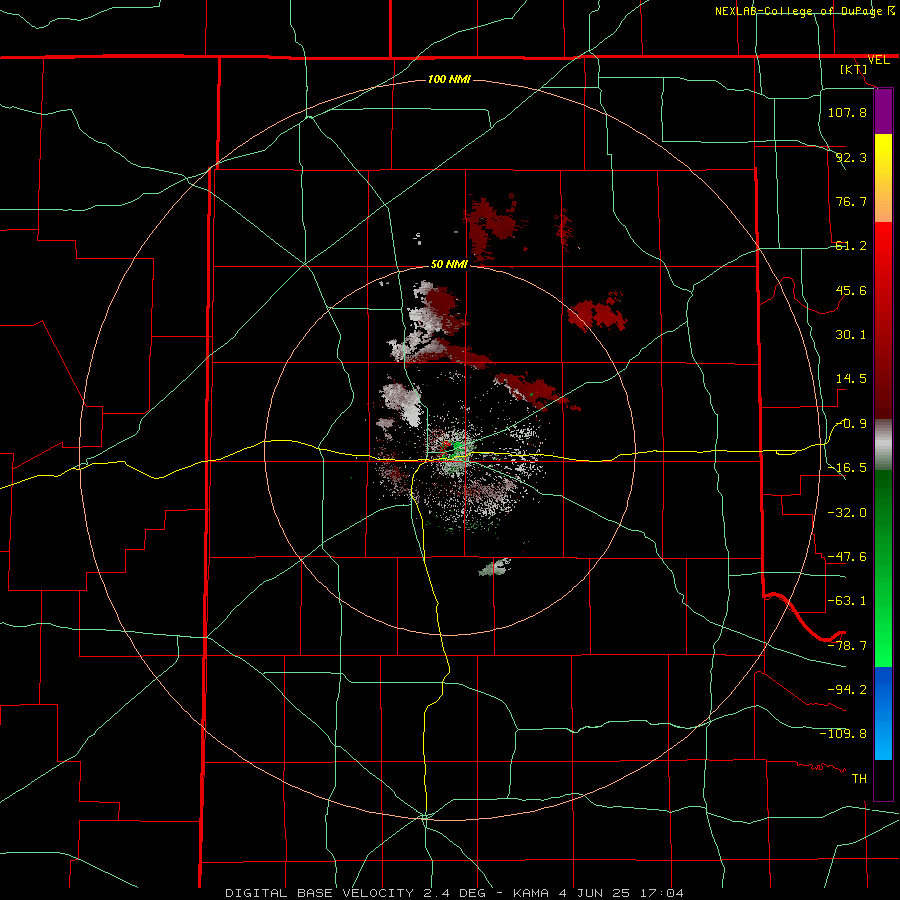Click the 107.8 velocity scale value
The height and width of the screenshot is (900, 900).
coord(847,112)
